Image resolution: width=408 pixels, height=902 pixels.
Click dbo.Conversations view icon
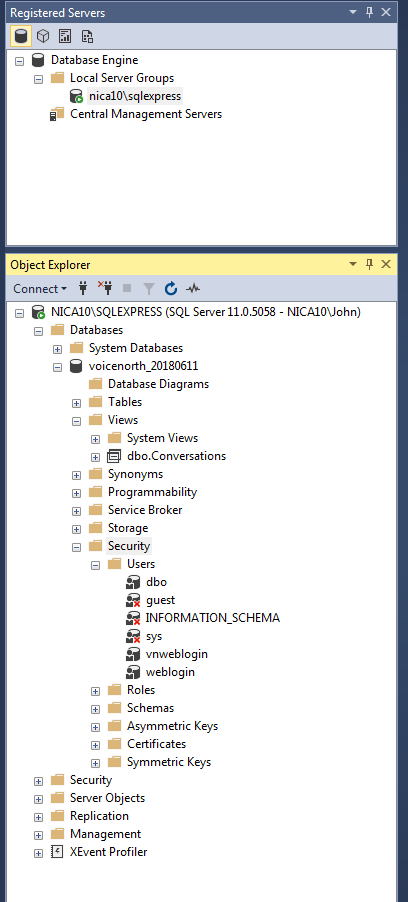115,456
